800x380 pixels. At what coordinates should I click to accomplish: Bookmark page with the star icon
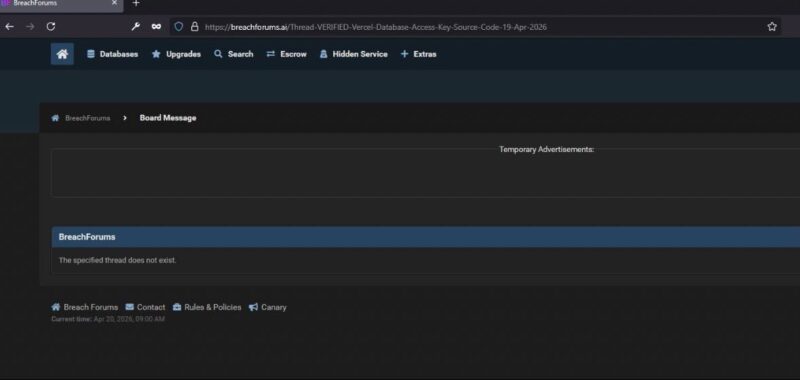pos(772,27)
